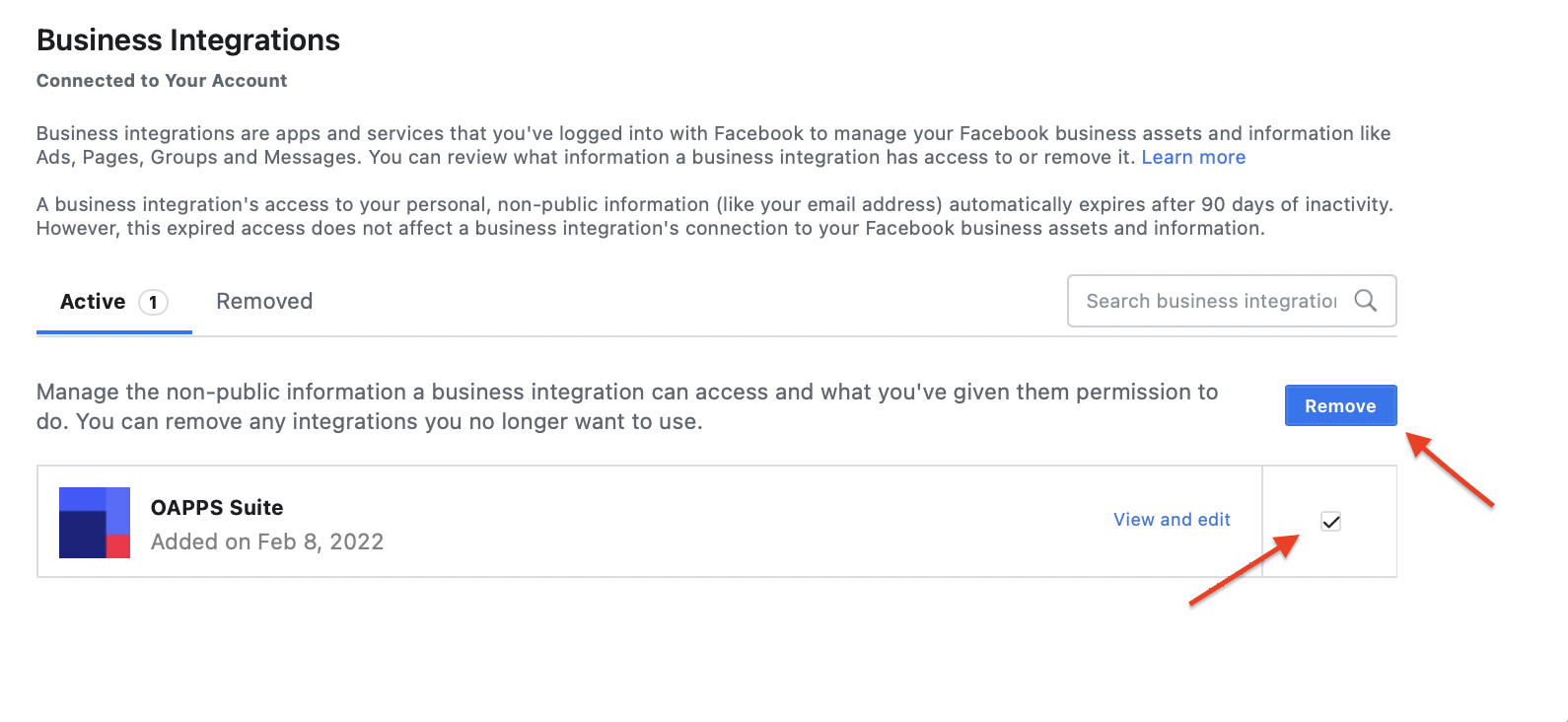The height and width of the screenshot is (722, 1568).
Task: Uncheck the OAPPS Suite selection checkbox
Action: 1330,522
